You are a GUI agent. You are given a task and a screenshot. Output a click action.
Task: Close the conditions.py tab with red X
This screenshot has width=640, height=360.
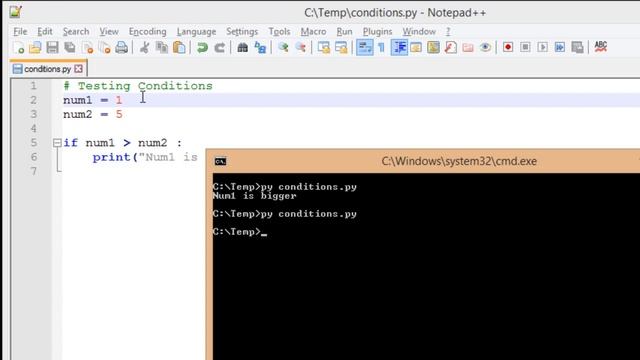pos(78,69)
